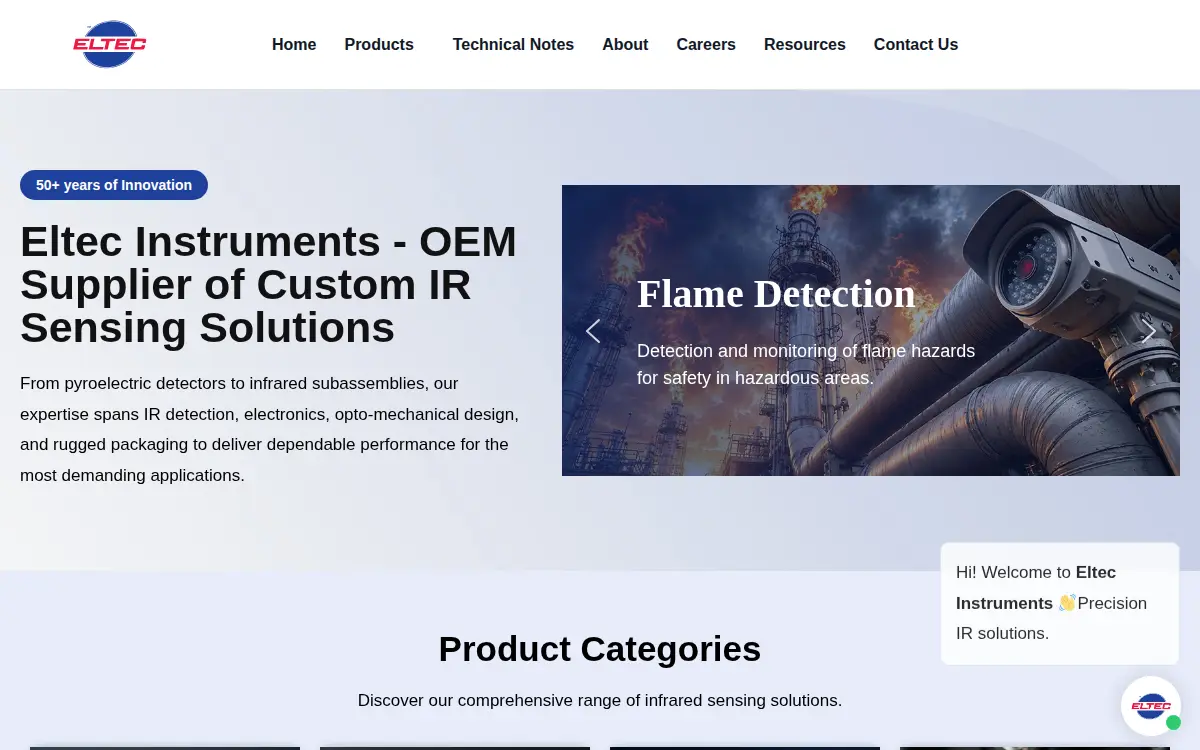The width and height of the screenshot is (1200, 750).
Task: Open Technical Notes page
Action: click(x=513, y=44)
